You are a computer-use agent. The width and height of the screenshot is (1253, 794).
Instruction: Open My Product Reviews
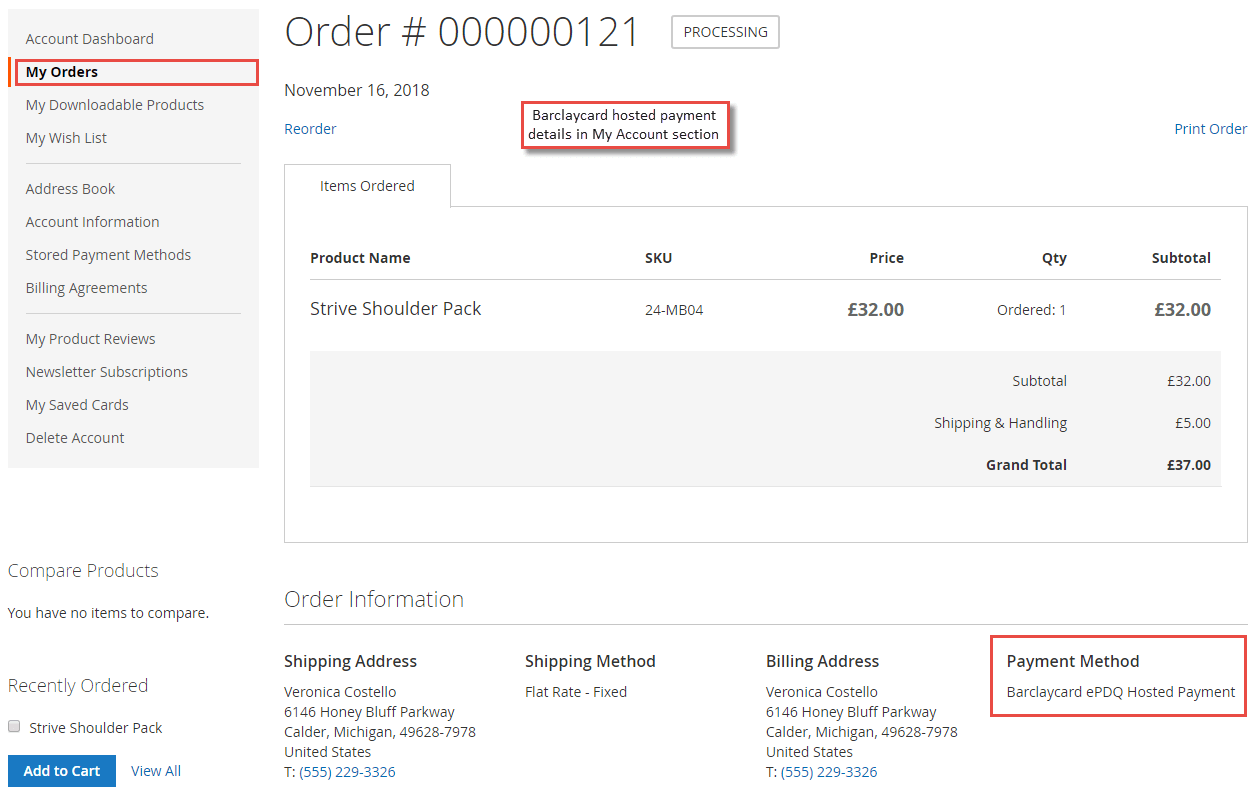point(90,338)
